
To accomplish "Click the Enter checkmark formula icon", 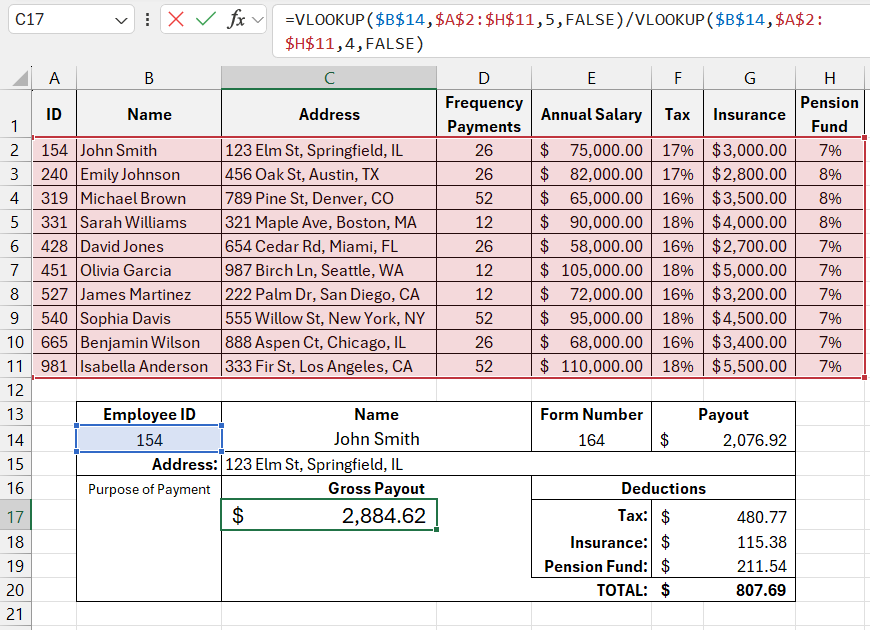I will (206, 20).
